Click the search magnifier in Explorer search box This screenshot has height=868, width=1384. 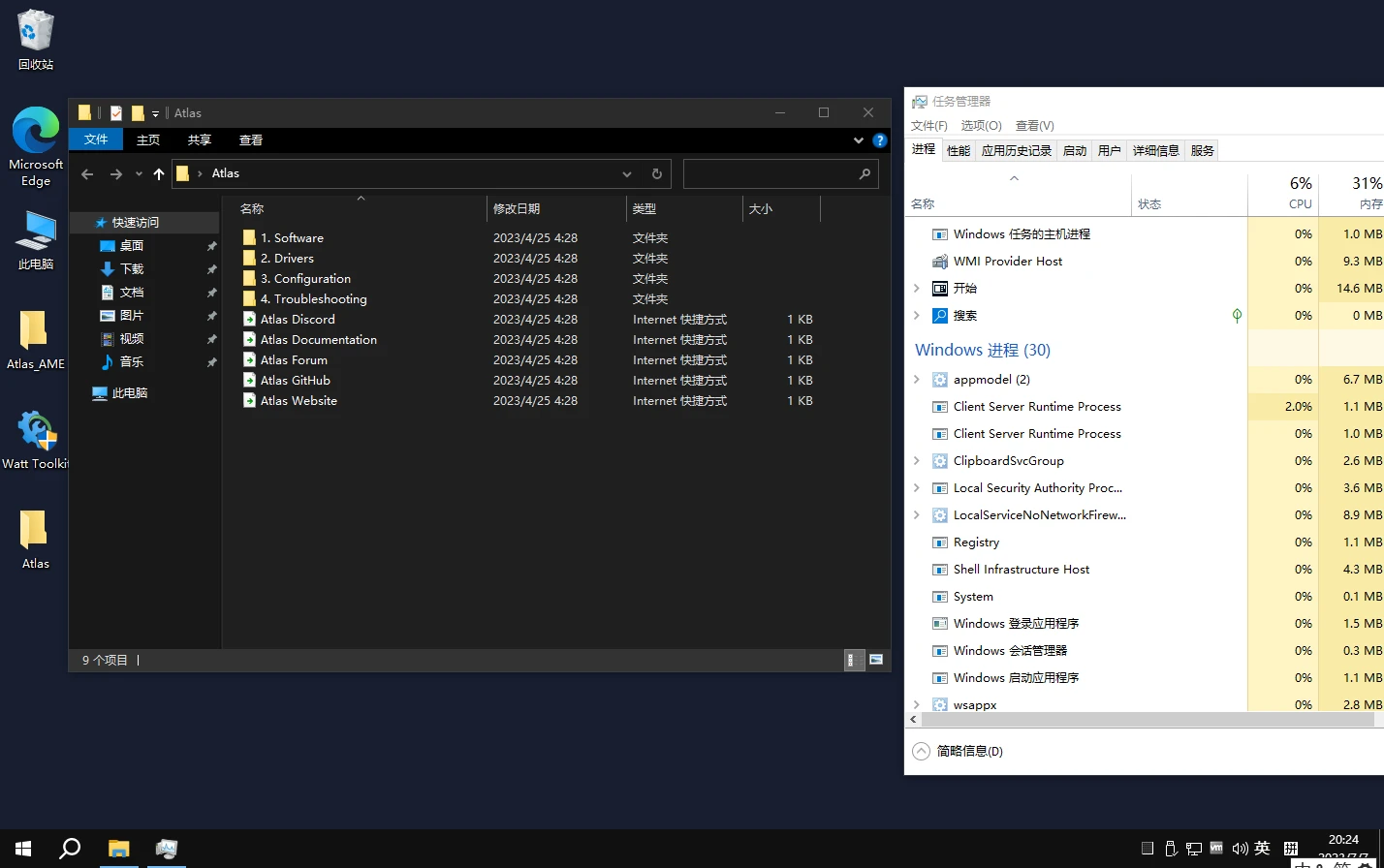pyautogui.click(x=865, y=174)
